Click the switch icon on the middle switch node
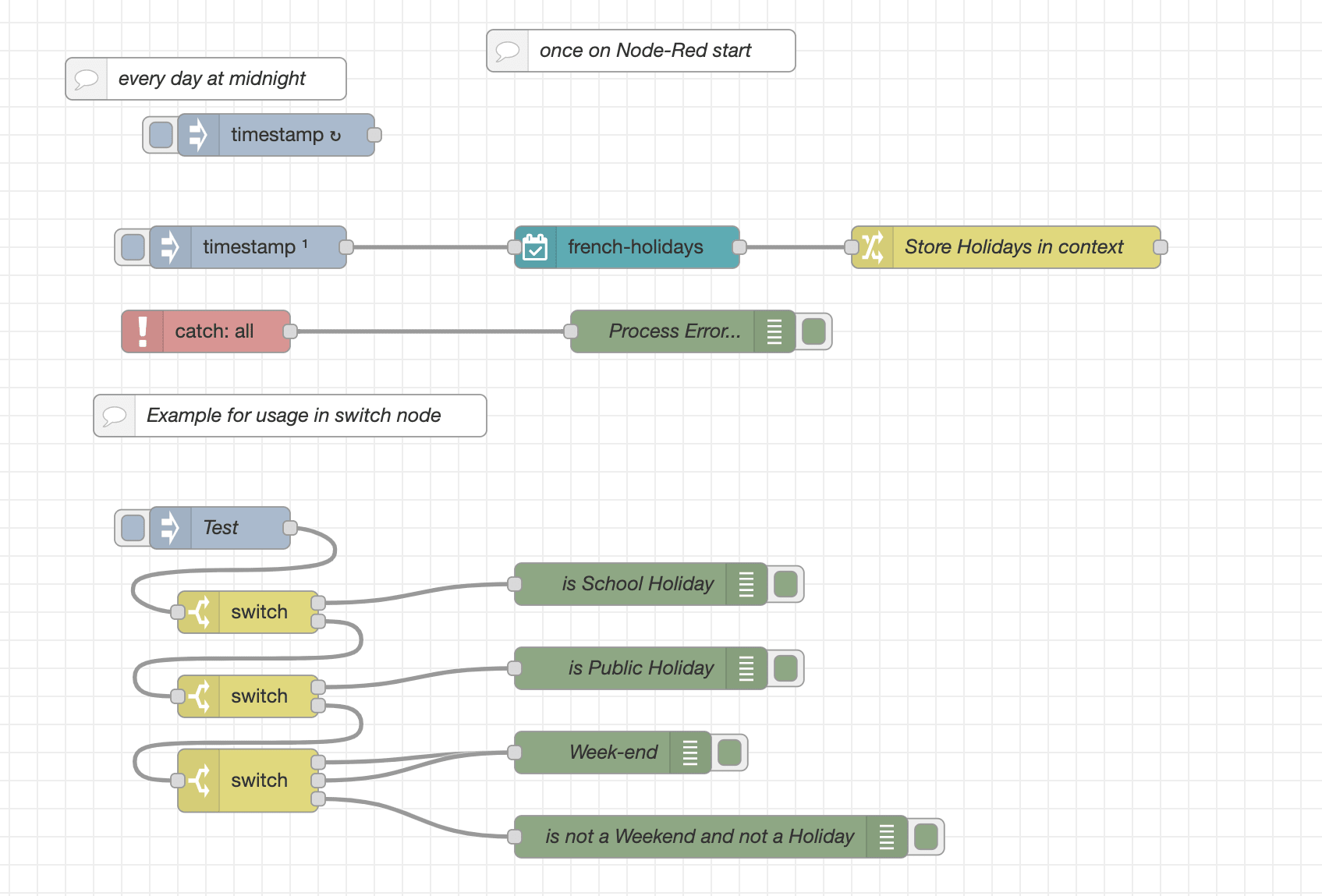Image resolution: width=1322 pixels, height=896 pixels. (201, 696)
